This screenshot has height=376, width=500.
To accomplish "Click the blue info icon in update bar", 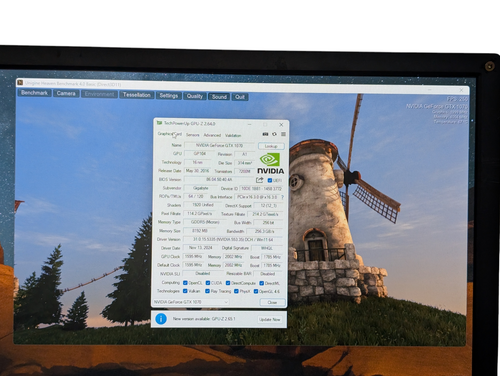I will pyautogui.click(x=161, y=319).
